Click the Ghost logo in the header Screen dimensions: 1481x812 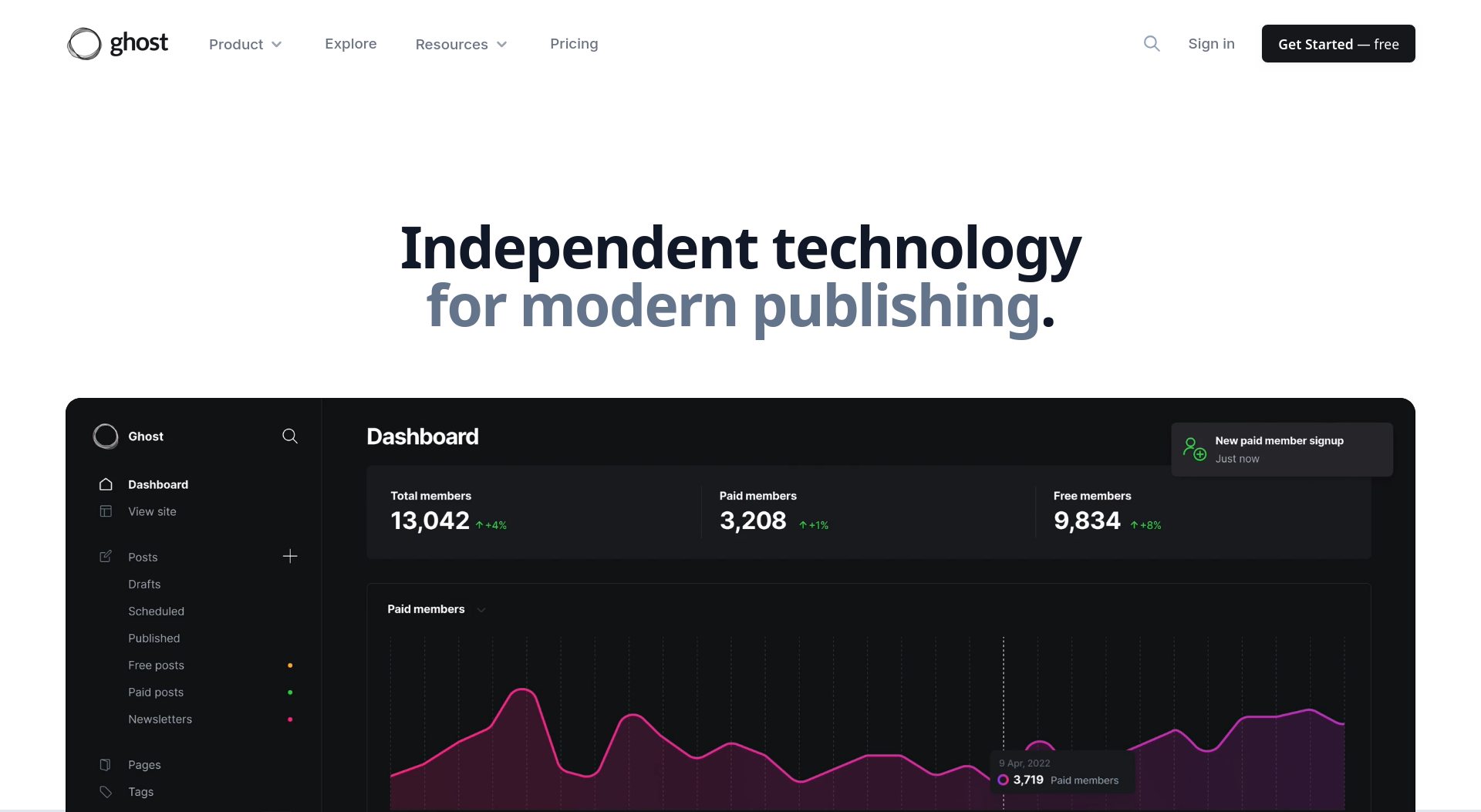coord(118,44)
